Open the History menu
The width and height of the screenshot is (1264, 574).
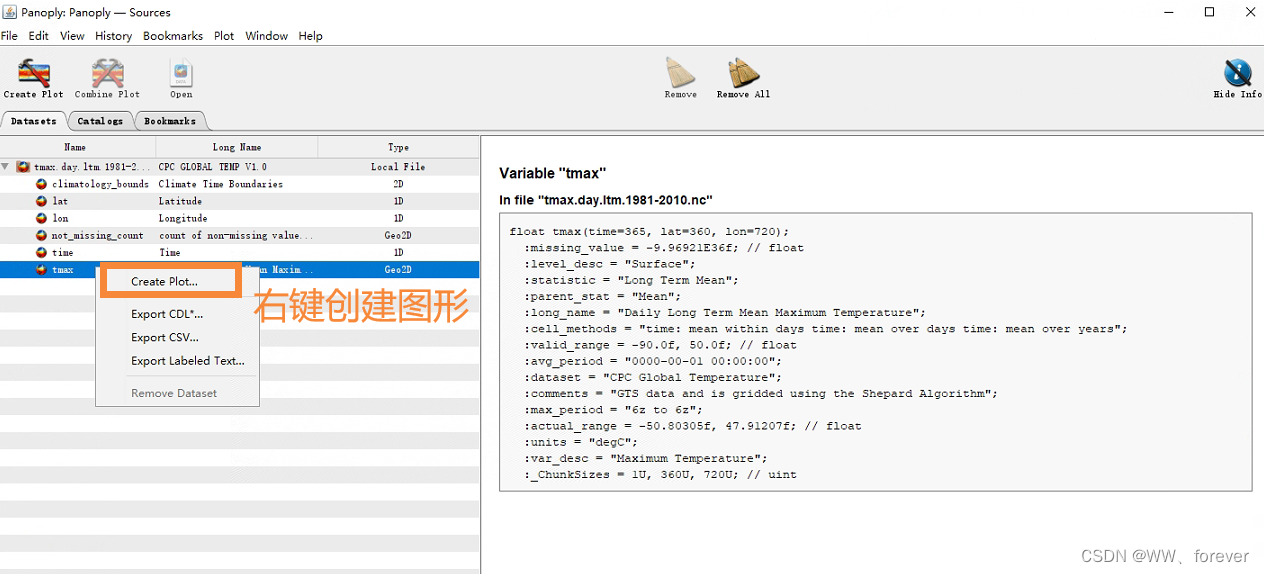[x=114, y=36]
